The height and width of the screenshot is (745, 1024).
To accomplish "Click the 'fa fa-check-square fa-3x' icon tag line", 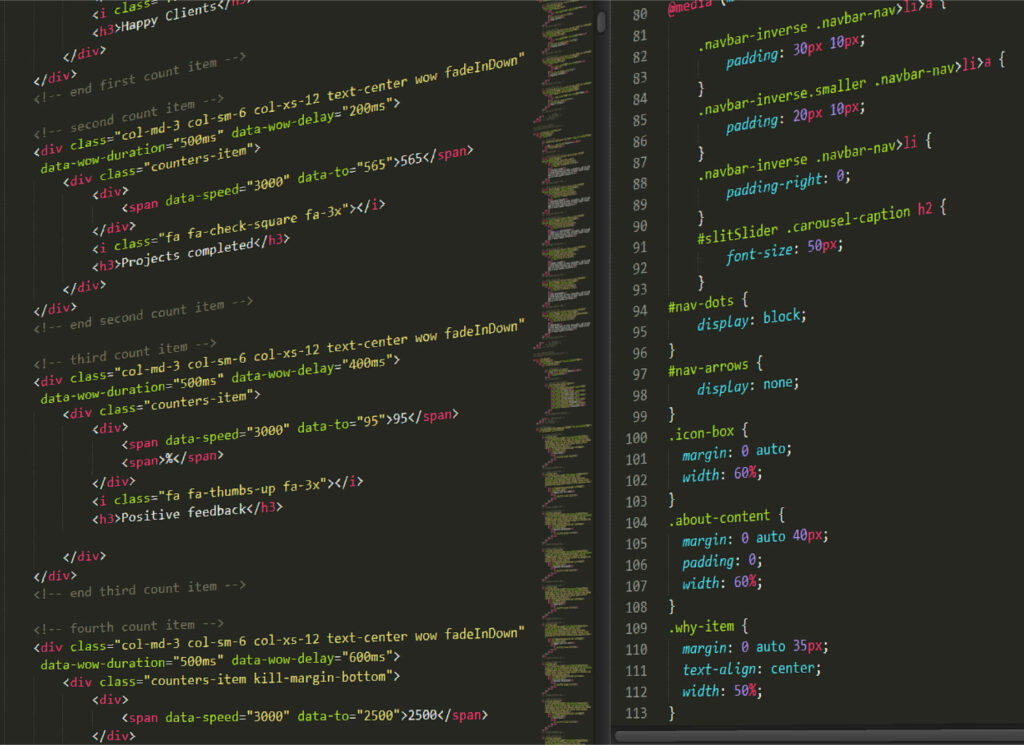I will tap(238, 227).
